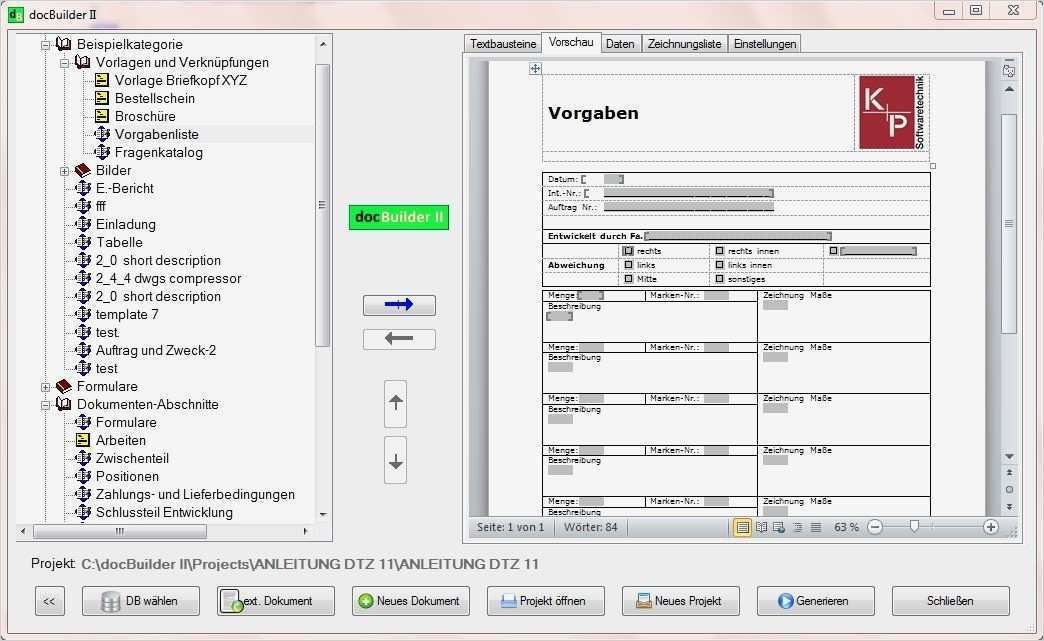This screenshot has width=1044, height=641.
Task: Click the Vorgabenliste node icon
Action: 102,134
